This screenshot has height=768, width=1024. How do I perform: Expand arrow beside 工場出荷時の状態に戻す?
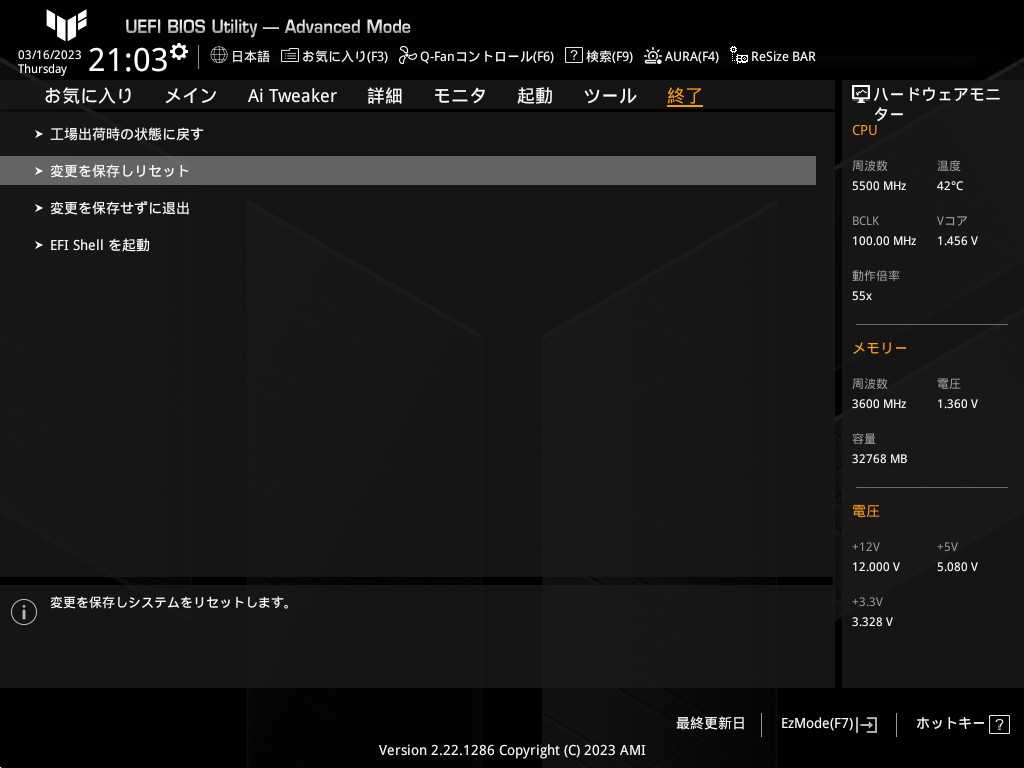pos(39,134)
